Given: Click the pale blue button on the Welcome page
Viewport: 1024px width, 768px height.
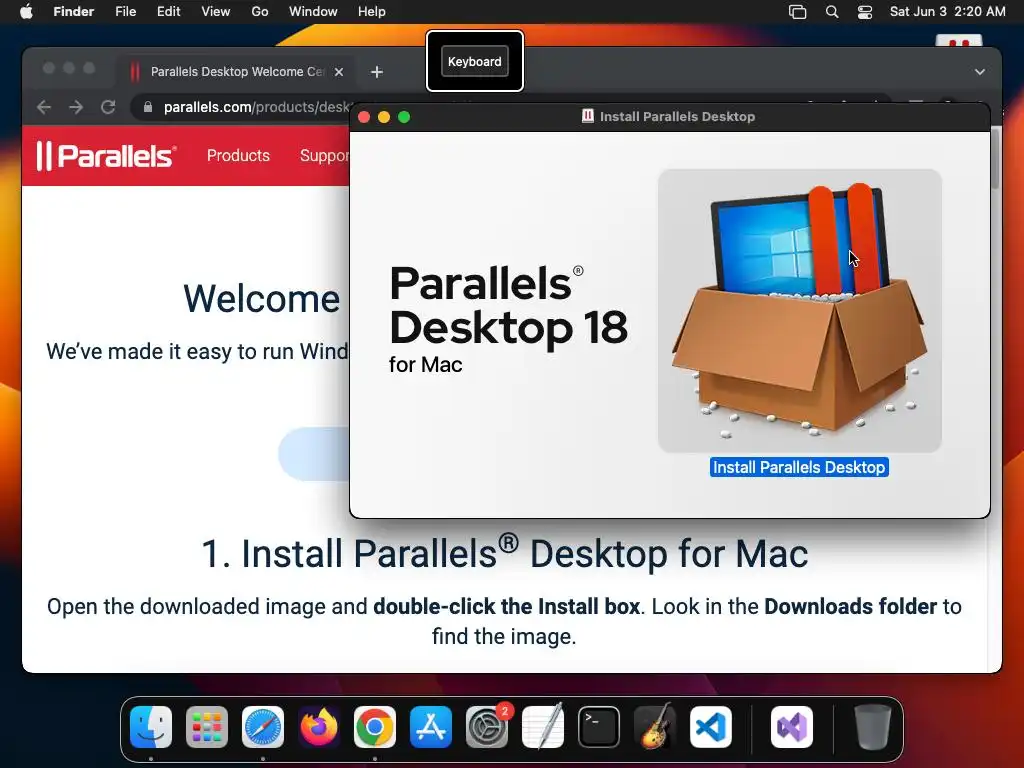Looking at the screenshot, I should click(x=314, y=455).
